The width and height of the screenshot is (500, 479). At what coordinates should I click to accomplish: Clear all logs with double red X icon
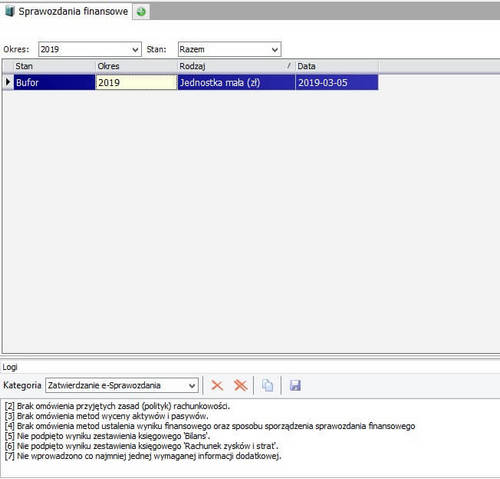coord(240,385)
